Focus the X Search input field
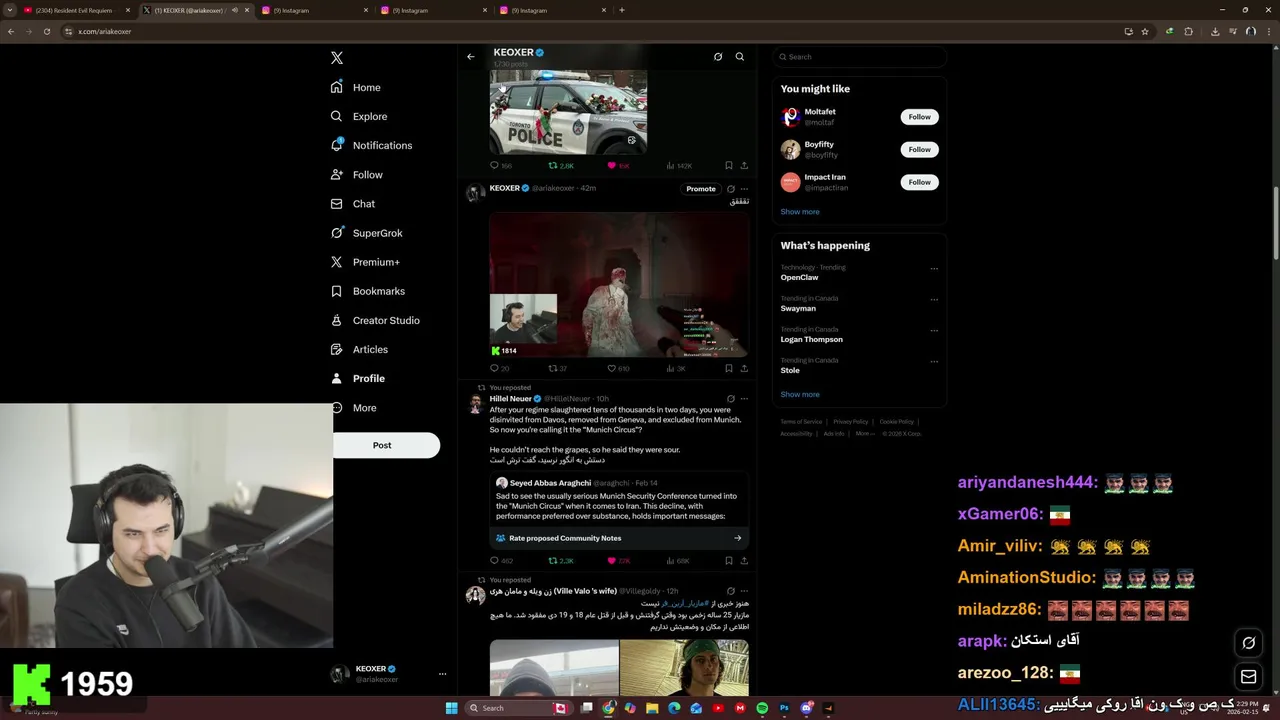This screenshot has height=720, width=1280. point(859,57)
